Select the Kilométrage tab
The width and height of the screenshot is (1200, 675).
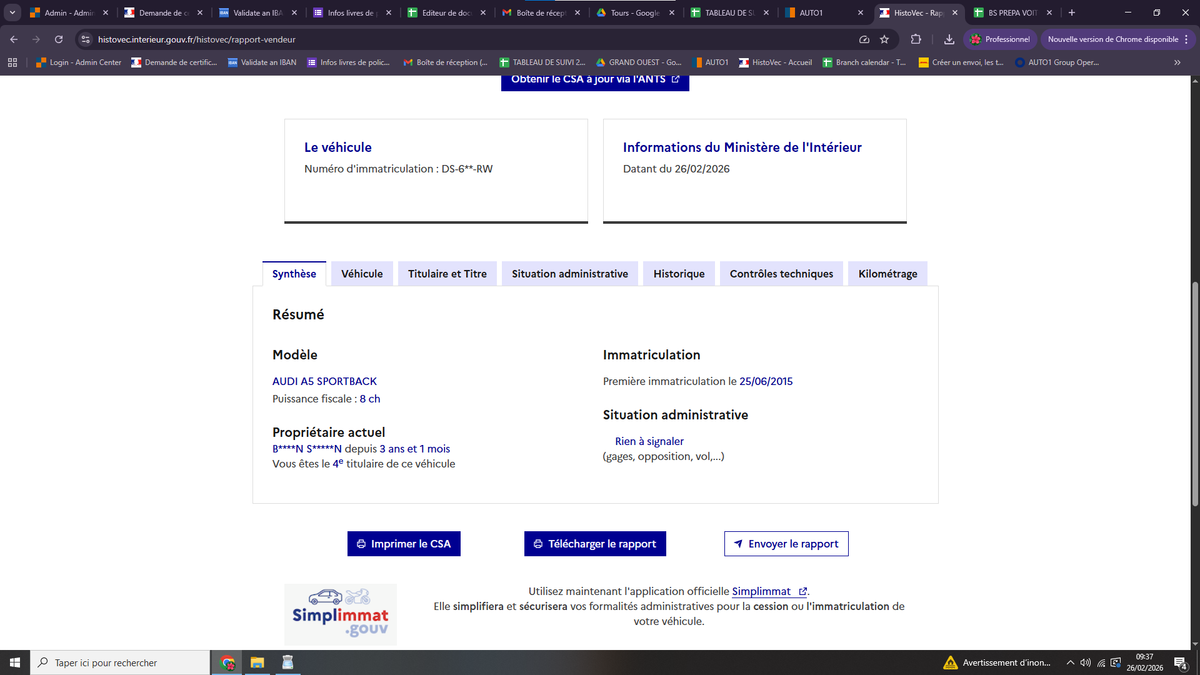[x=888, y=274]
